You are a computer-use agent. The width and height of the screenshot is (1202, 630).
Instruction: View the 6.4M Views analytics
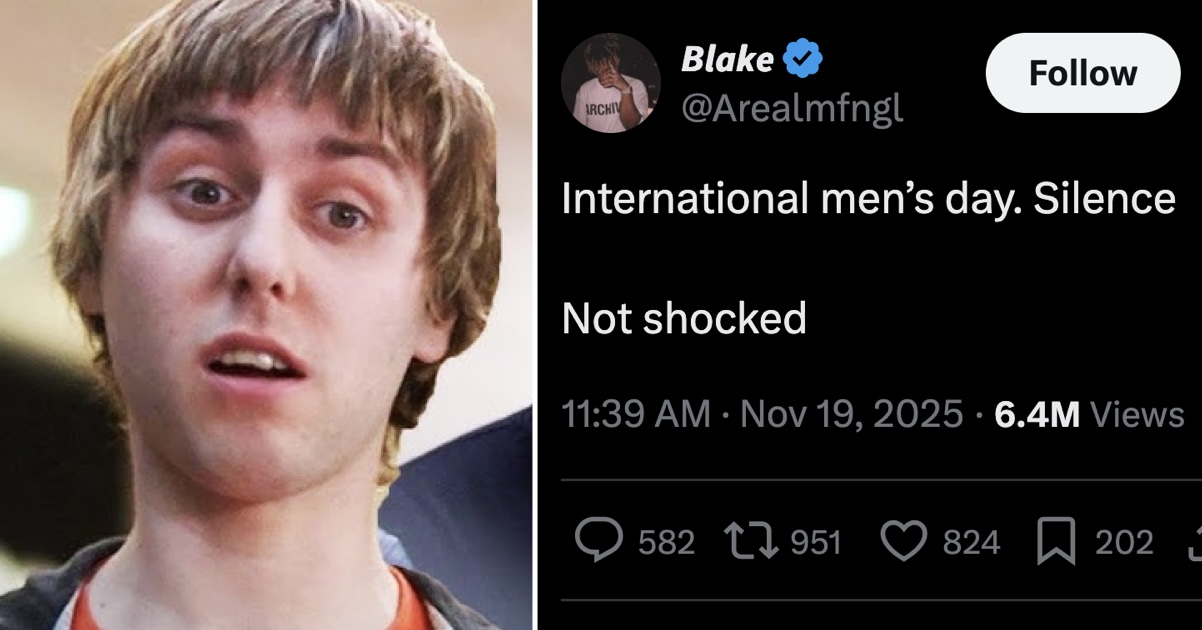[x=1090, y=414]
